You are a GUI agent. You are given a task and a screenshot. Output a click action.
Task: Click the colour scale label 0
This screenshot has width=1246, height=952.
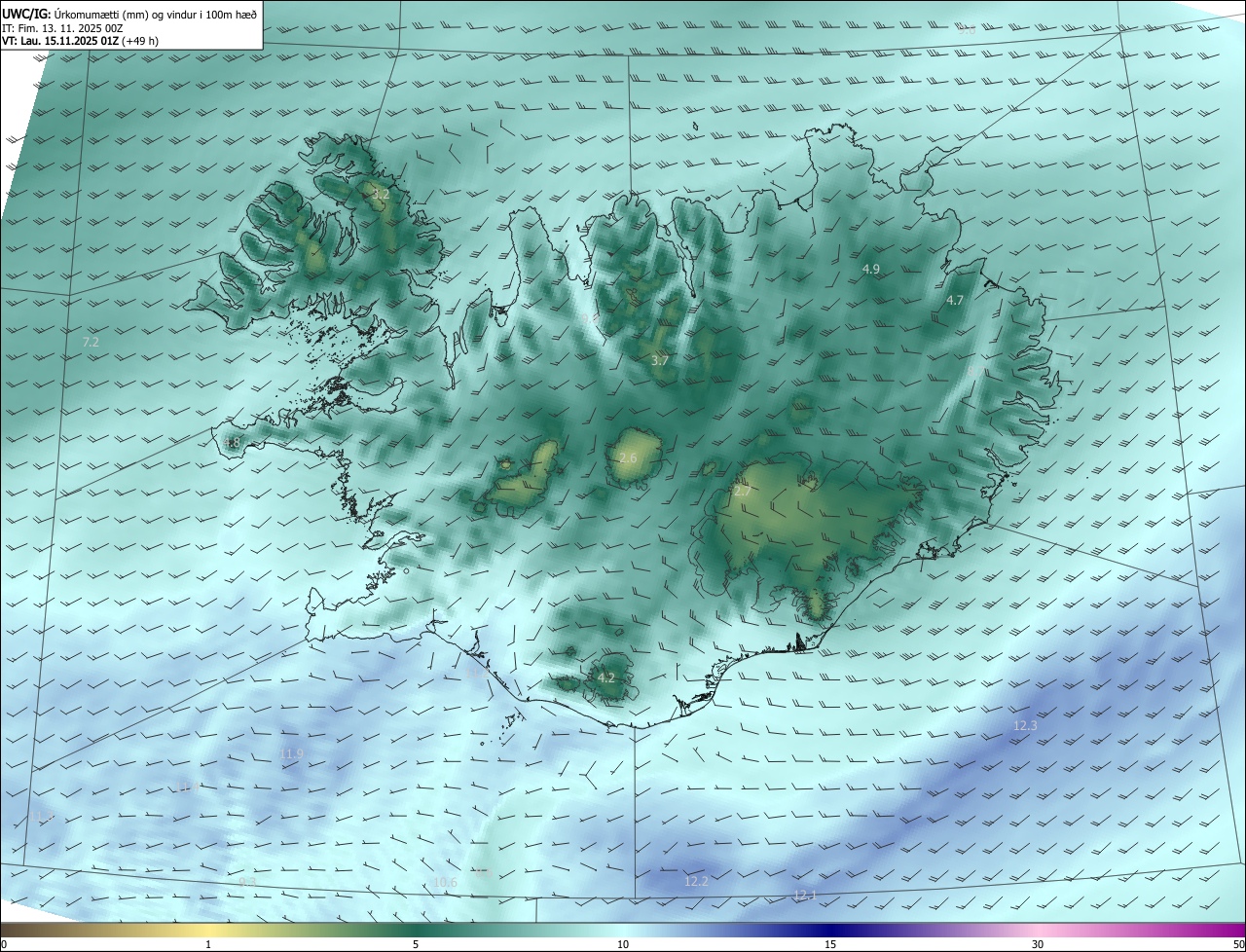click(4, 944)
